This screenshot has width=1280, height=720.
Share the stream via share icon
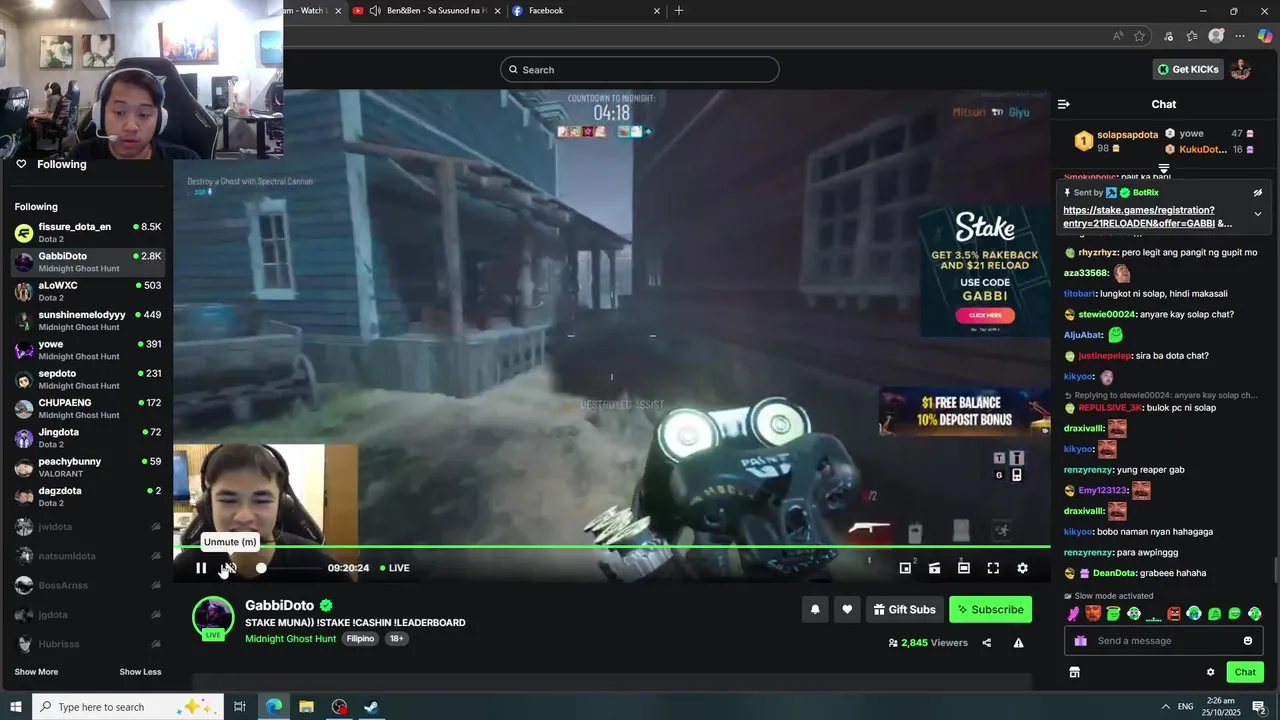pyautogui.click(x=987, y=643)
